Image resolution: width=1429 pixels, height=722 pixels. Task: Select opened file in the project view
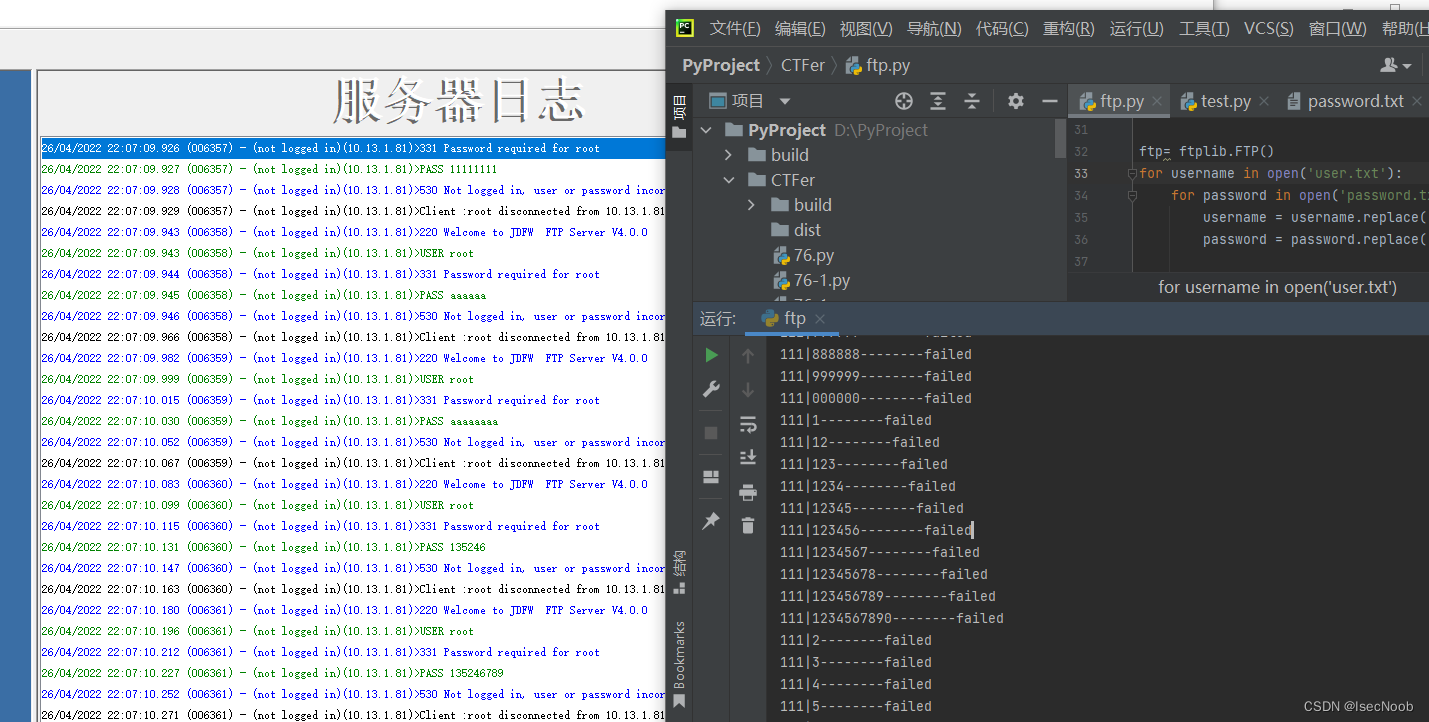click(904, 101)
